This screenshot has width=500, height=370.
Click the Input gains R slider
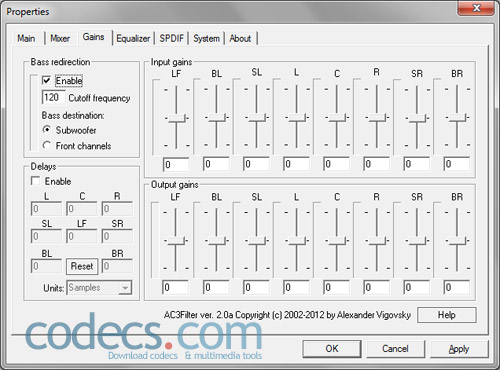point(377,118)
